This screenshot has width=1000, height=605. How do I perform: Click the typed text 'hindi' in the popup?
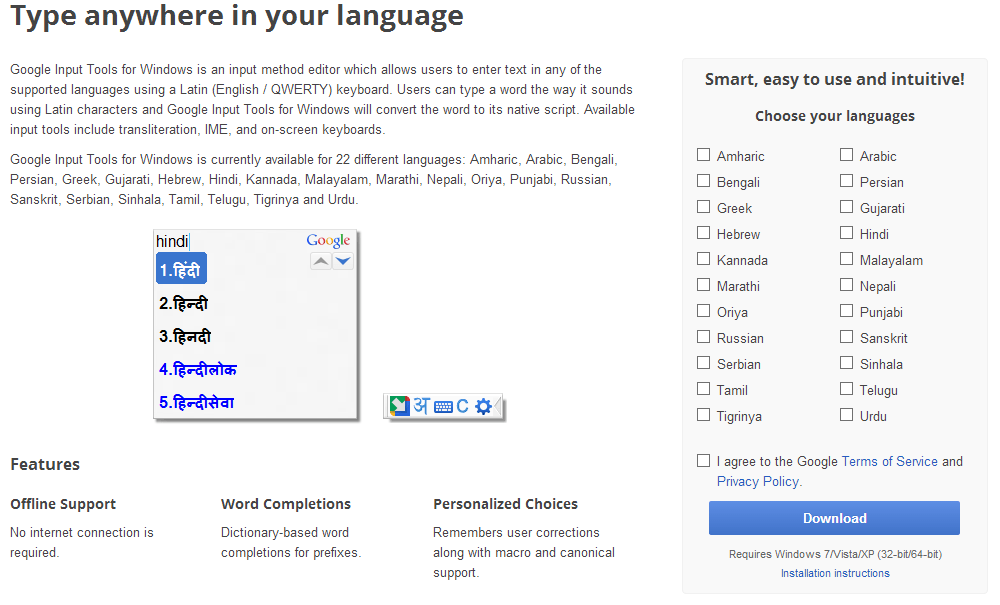(172, 241)
